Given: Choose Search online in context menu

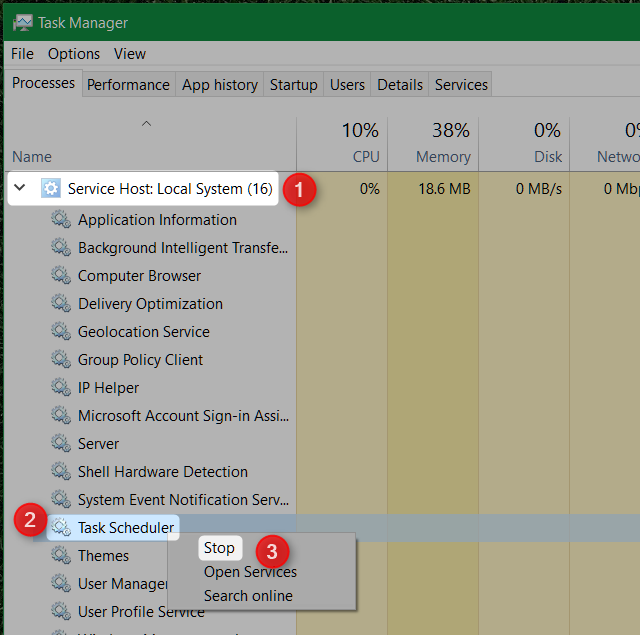Looking at the screenshot, I should pyautogui.click(x=248, y=596).
